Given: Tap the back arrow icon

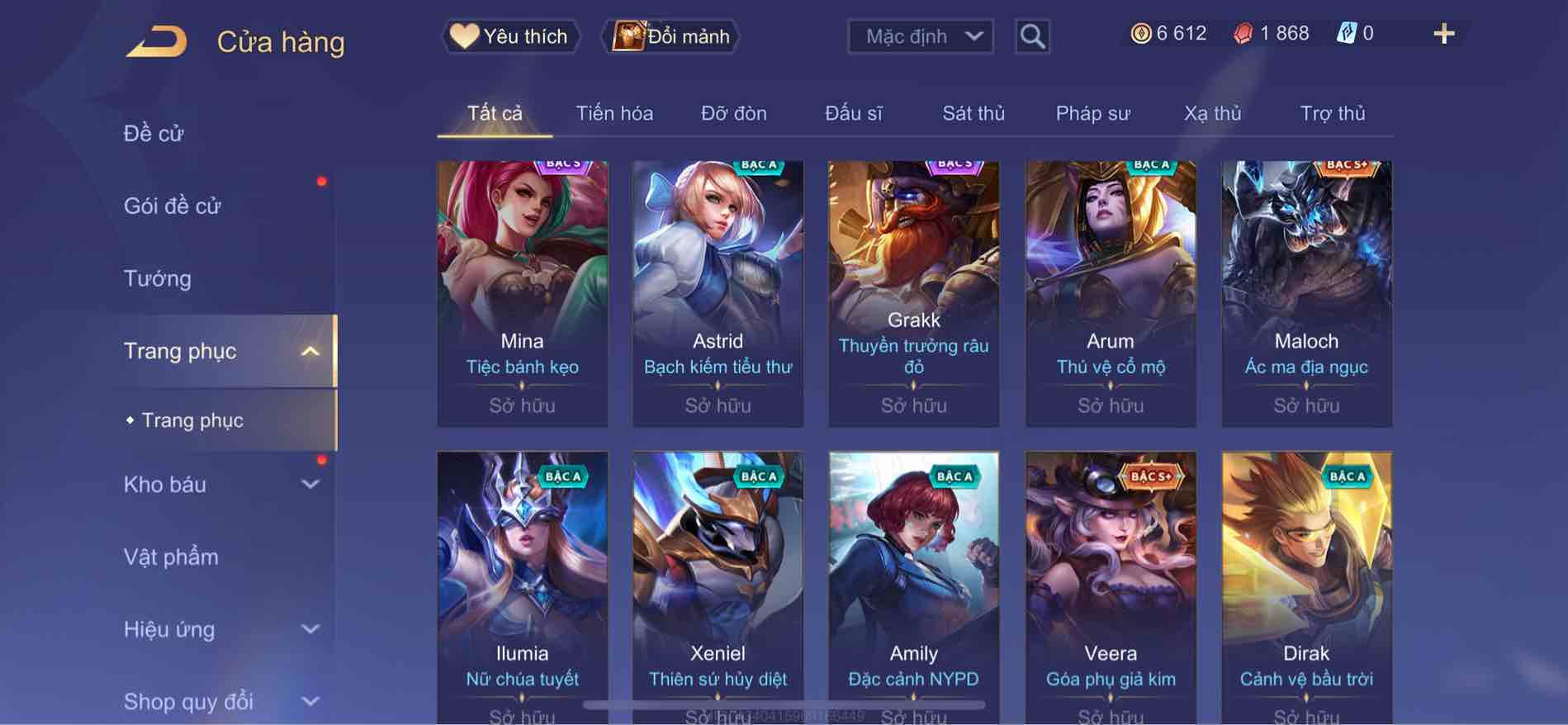Looking at the screenshot, I should click(x=157, y=41).
